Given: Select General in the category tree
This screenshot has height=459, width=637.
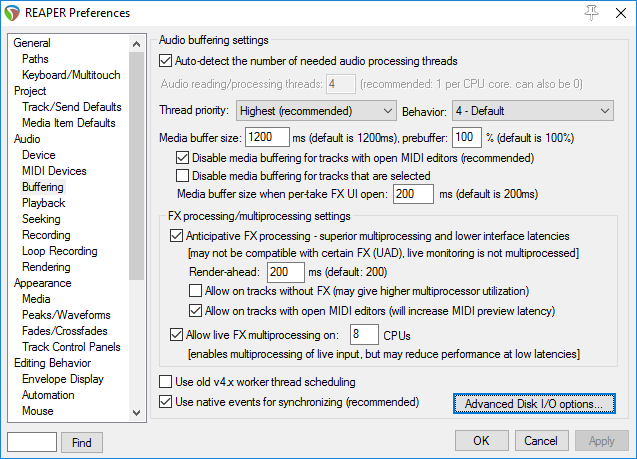Looking at the screenshot, I should [32, 43].
